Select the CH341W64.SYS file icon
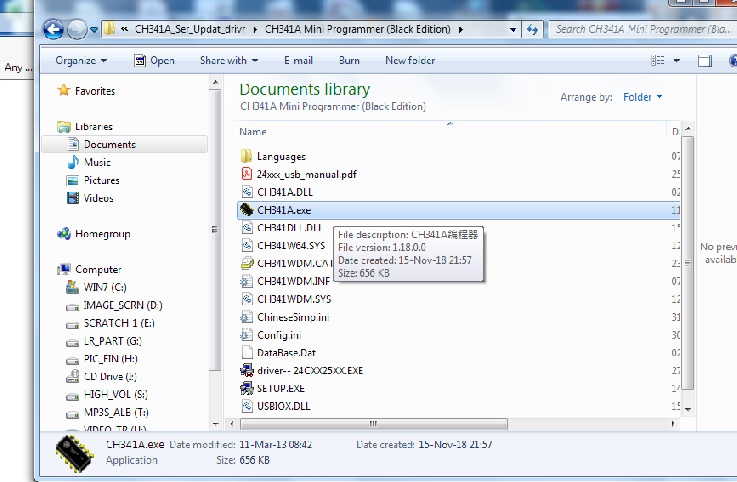 pyautogui.click(x=247, y=245)
